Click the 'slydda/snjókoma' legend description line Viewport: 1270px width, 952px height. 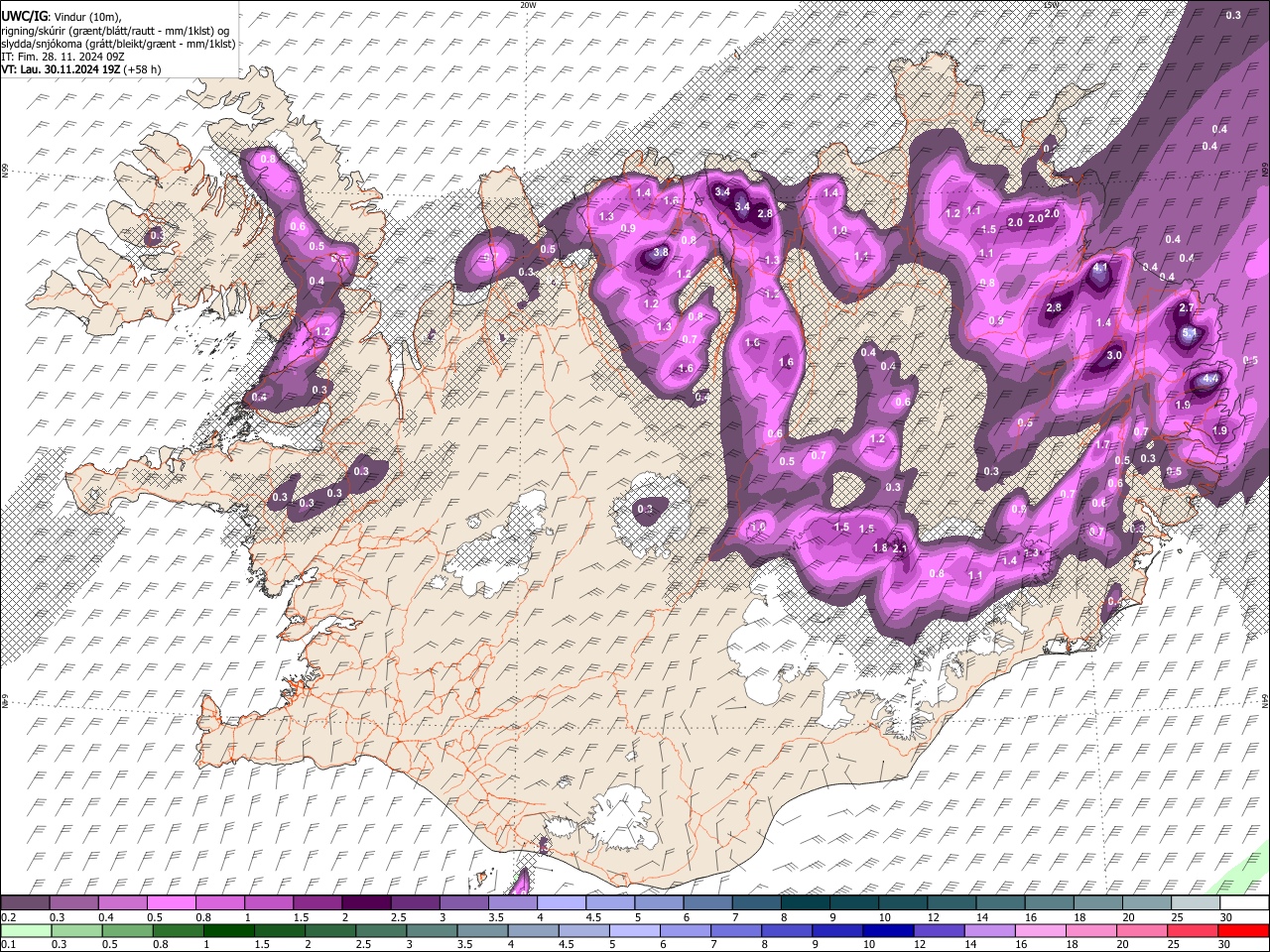[119, 44]
